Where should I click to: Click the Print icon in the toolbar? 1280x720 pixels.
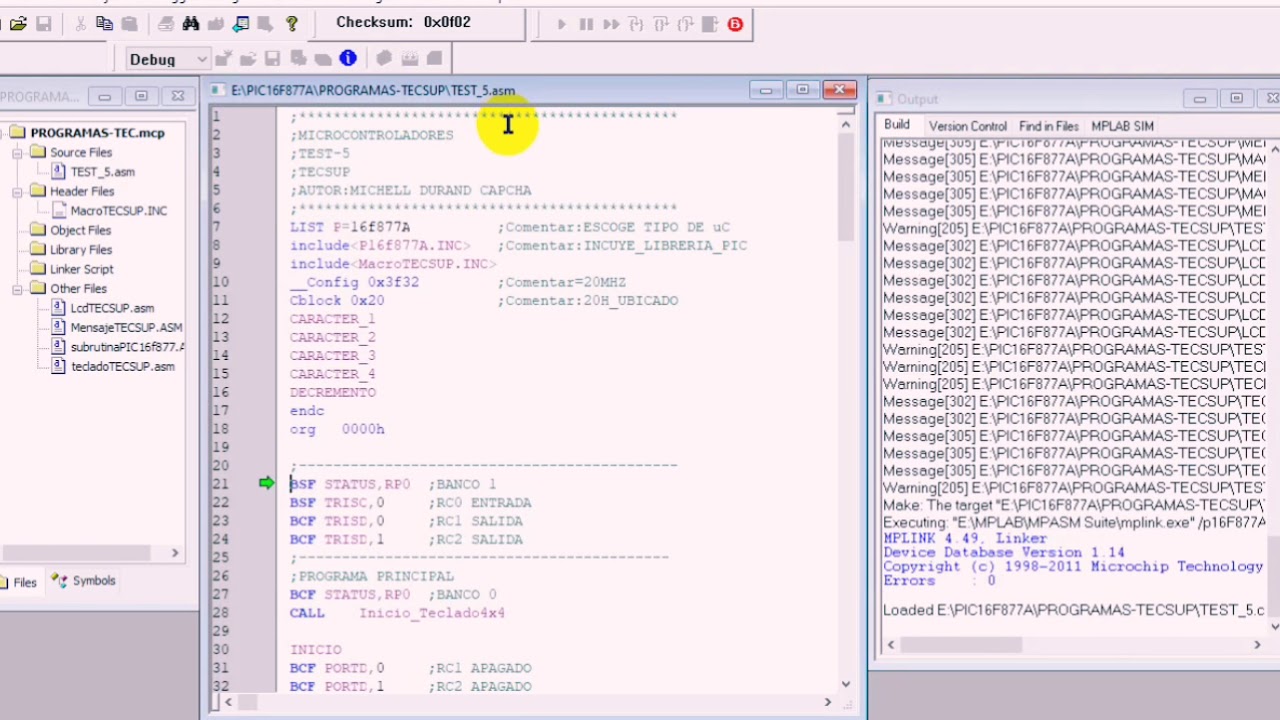pyautogui.click(x=166, y=24)
